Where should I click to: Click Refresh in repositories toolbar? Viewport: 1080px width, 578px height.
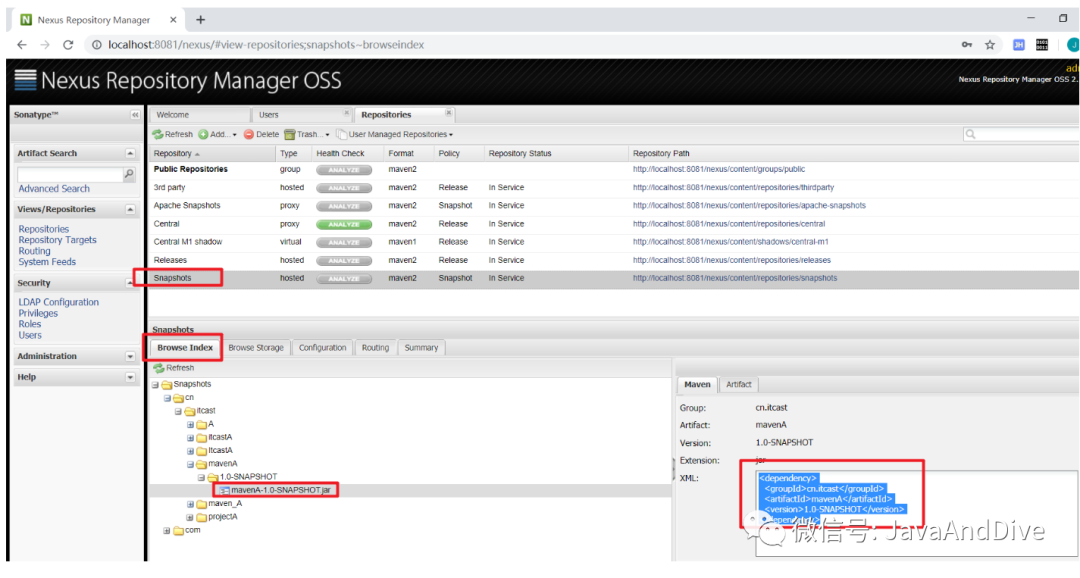173,134
